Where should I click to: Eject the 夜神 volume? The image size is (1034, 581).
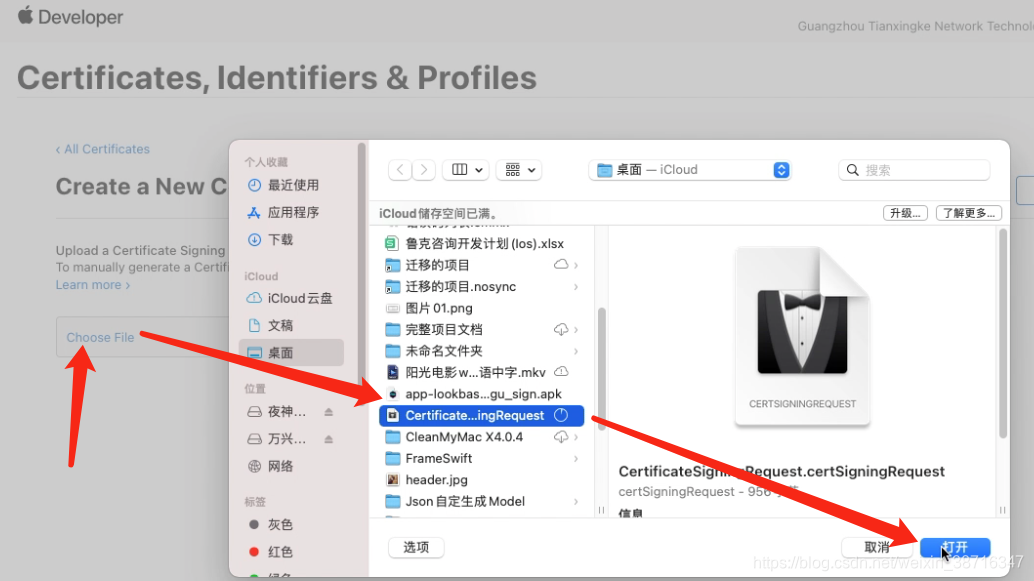coord(328,412)
